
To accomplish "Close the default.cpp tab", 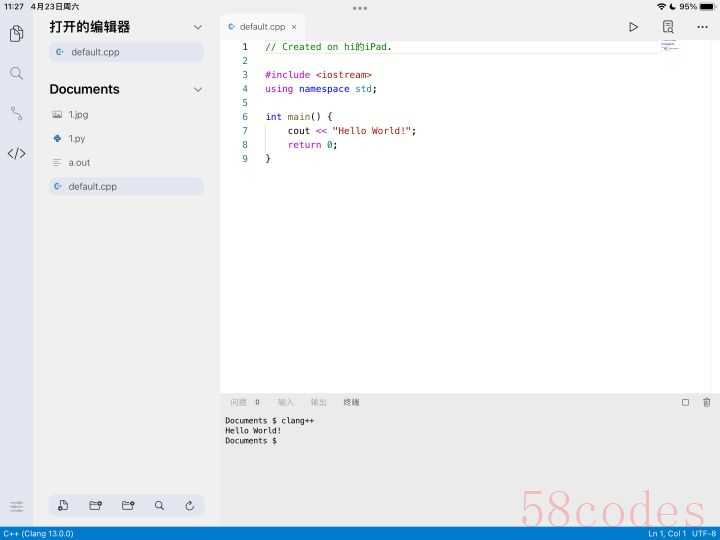I will (294, 27).
